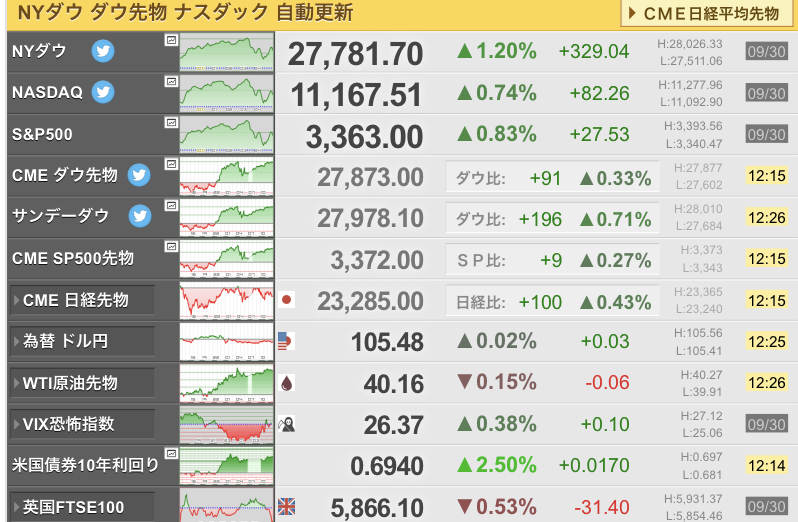Click the Twitter icon next to CME ダウ先物
Screen dimensions: 798x522
(x=139, y=175)
